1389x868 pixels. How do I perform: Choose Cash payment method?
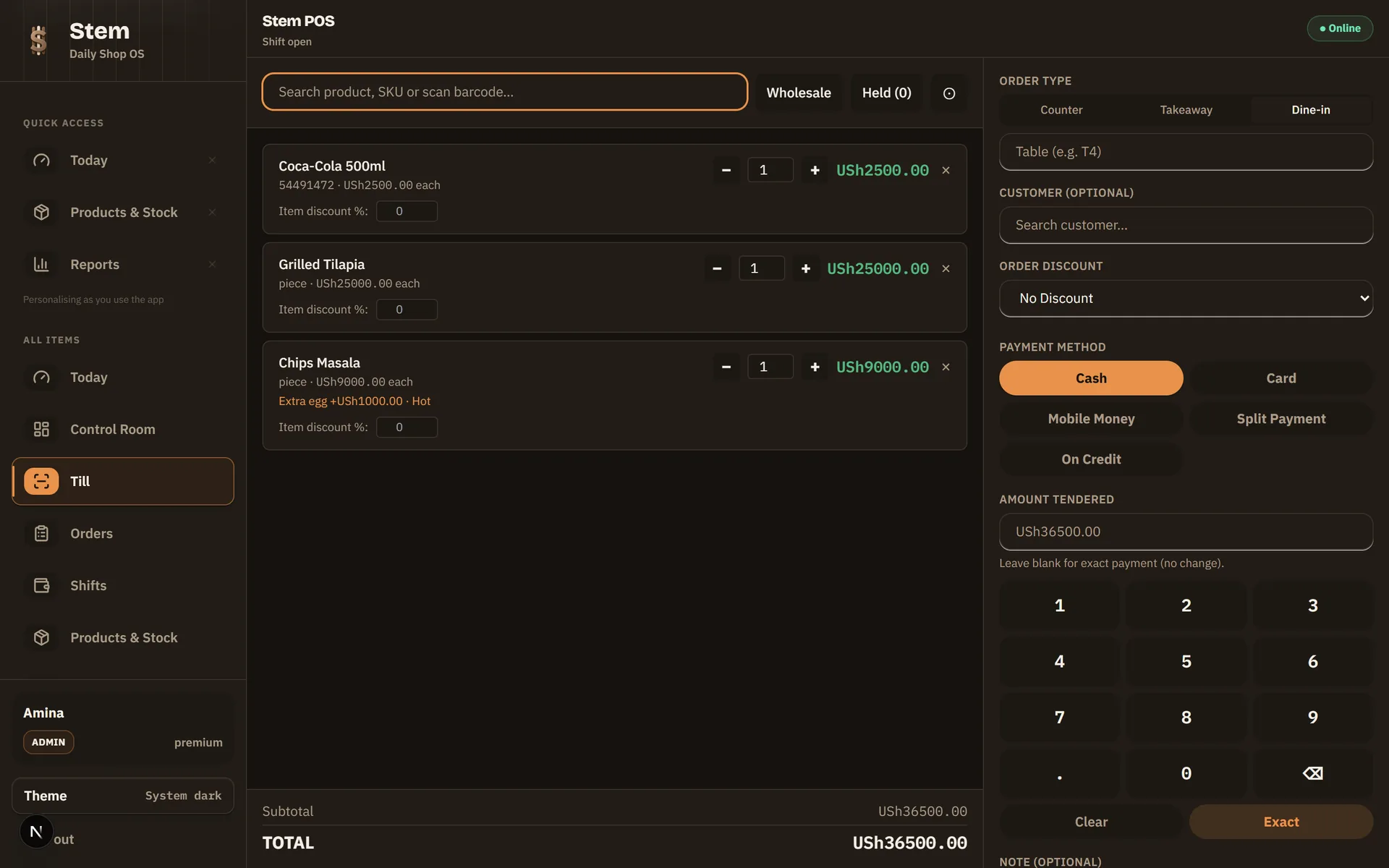click(1091, 378)
